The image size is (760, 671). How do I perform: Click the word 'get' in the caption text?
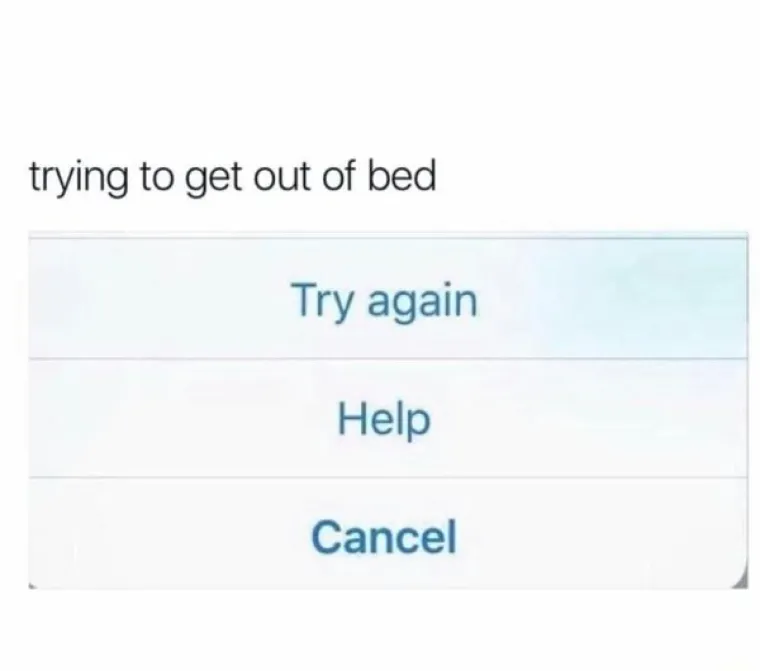[213, 180]
